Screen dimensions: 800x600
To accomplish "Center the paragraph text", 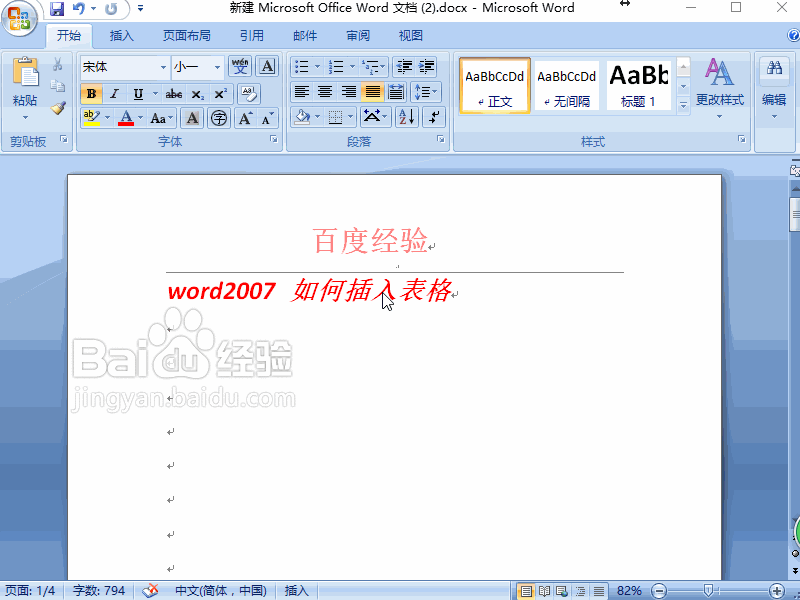I will pos(325,92).
